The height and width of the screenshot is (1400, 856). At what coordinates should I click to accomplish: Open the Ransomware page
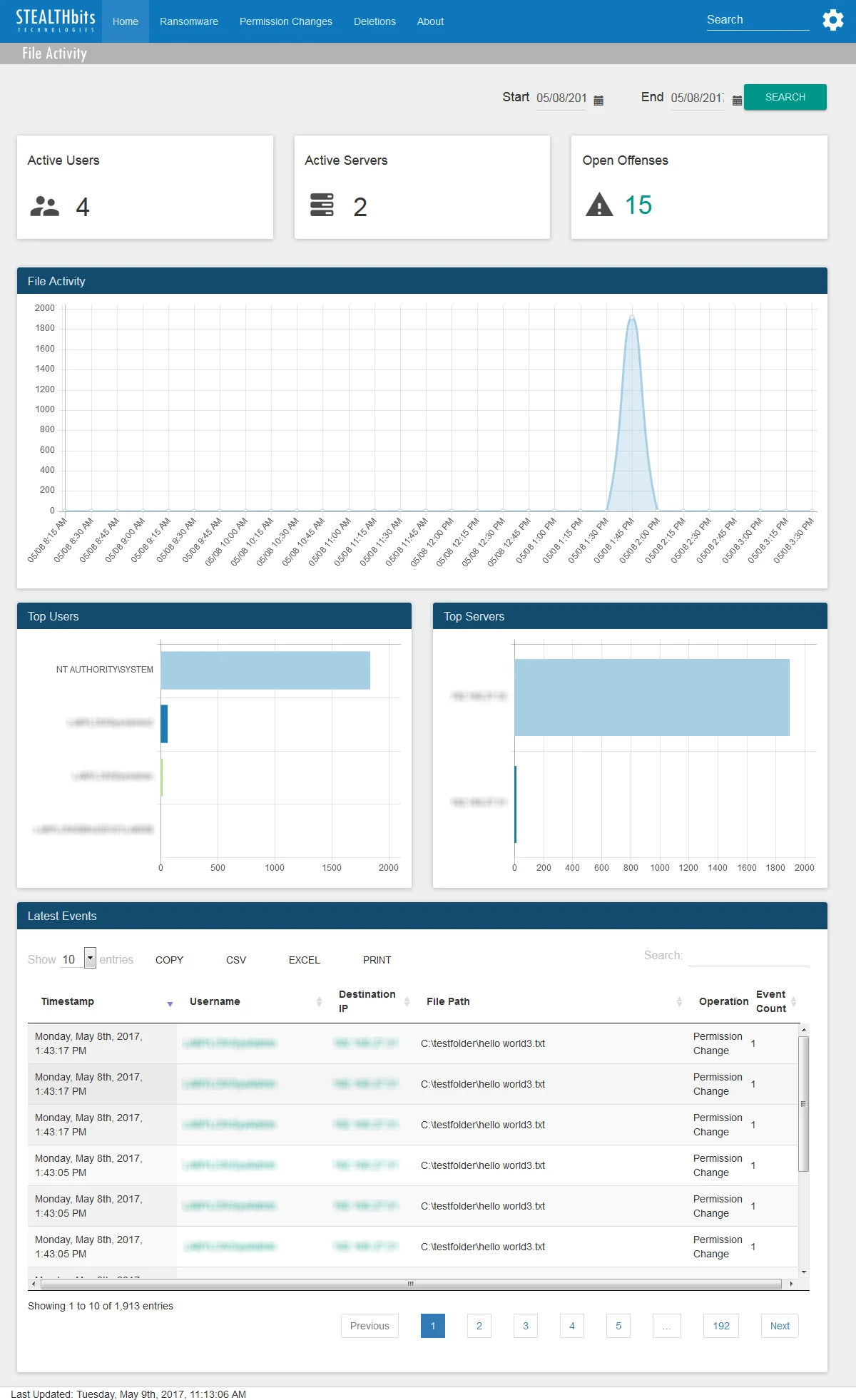point(189,21)
